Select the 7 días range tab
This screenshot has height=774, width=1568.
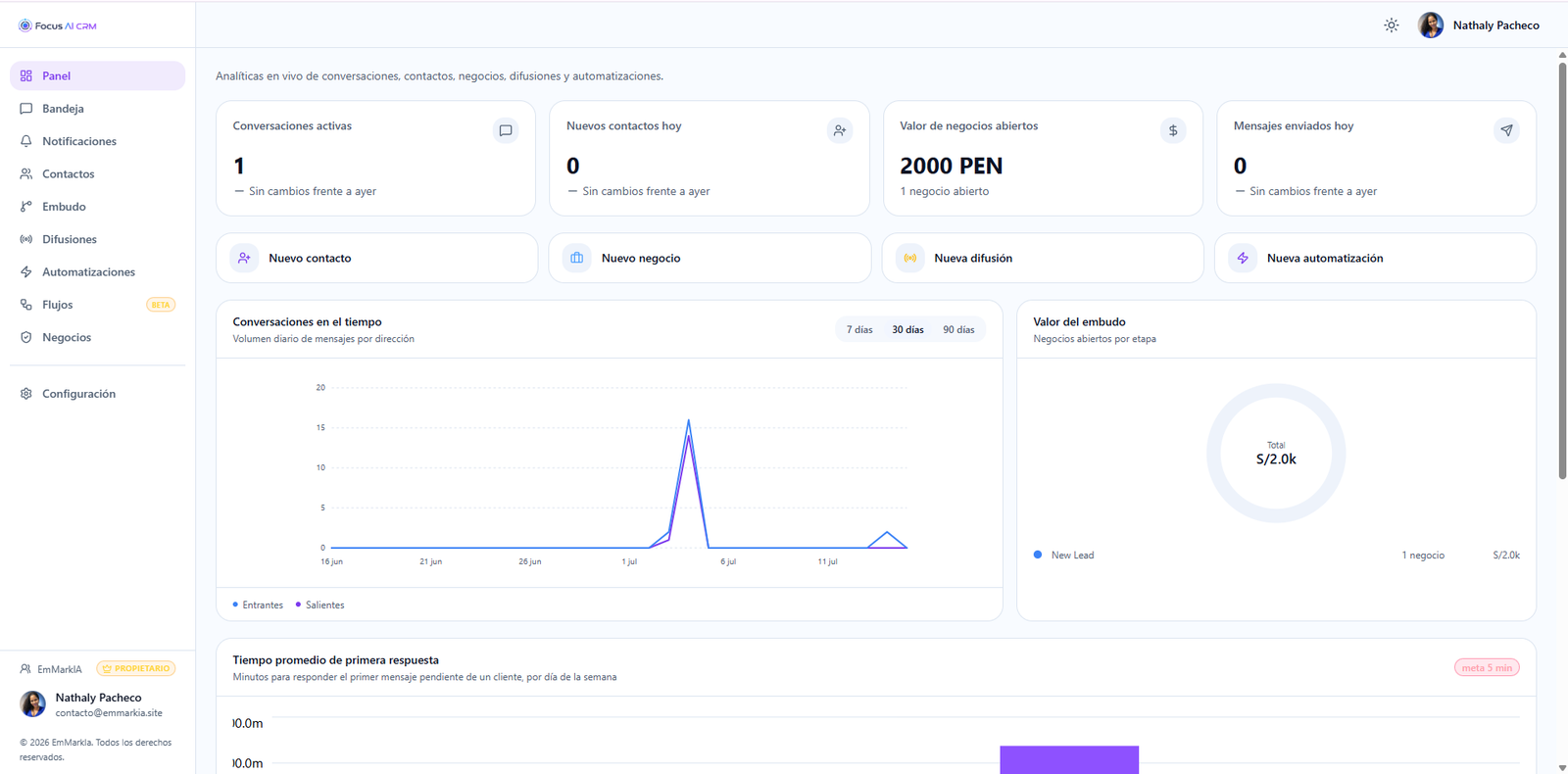[x=859, y=330]
